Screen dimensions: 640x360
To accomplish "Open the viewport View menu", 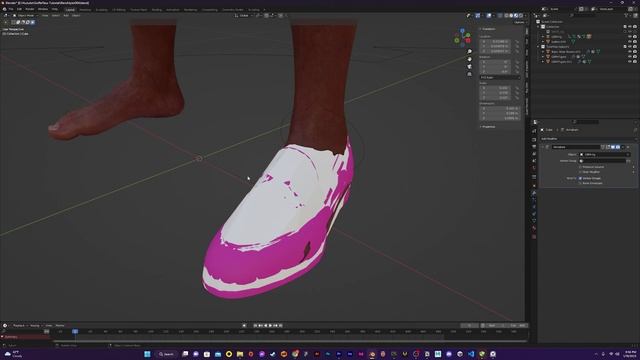I will click(x=45, y=16).
